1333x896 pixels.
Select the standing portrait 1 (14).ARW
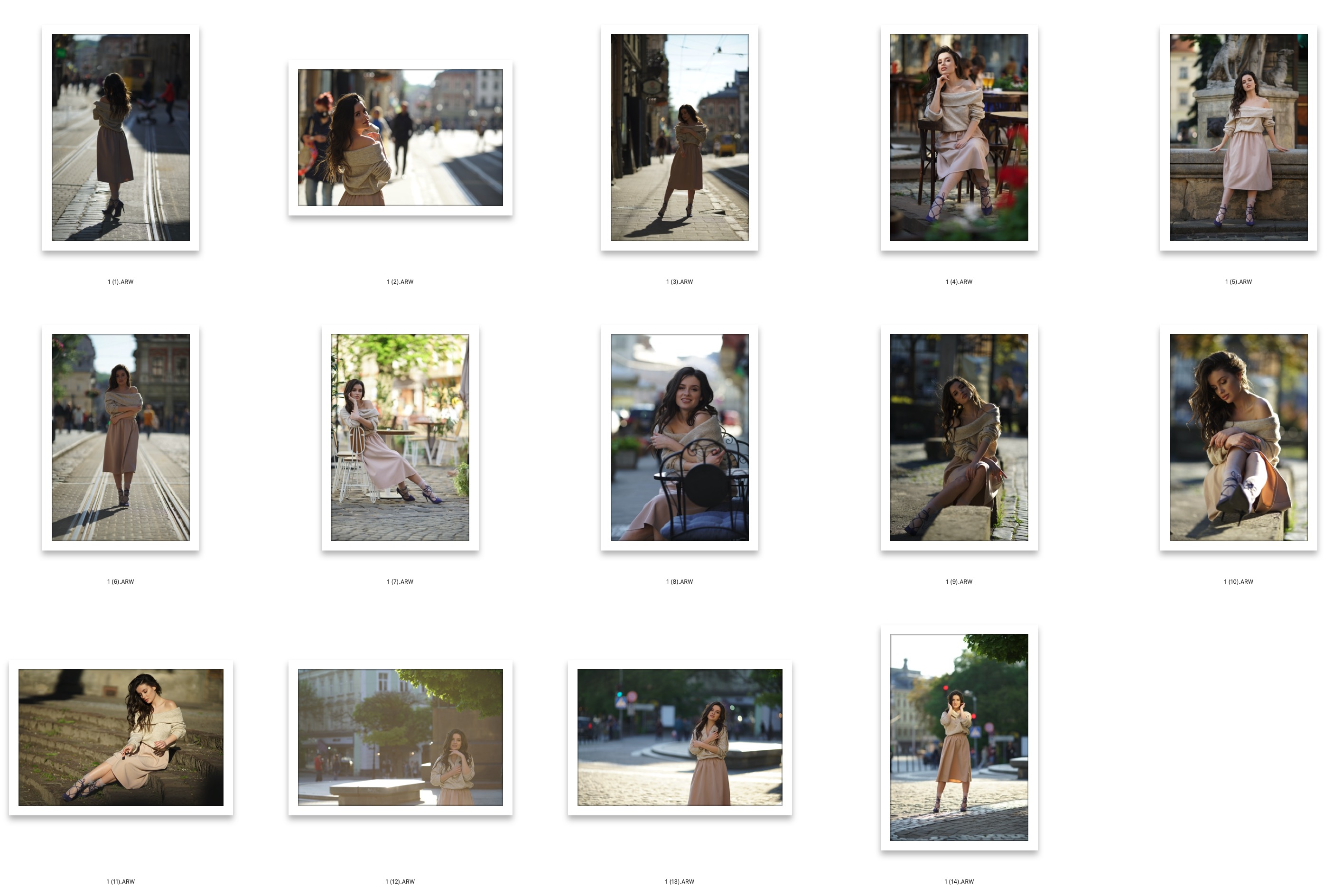pos(959,737)
